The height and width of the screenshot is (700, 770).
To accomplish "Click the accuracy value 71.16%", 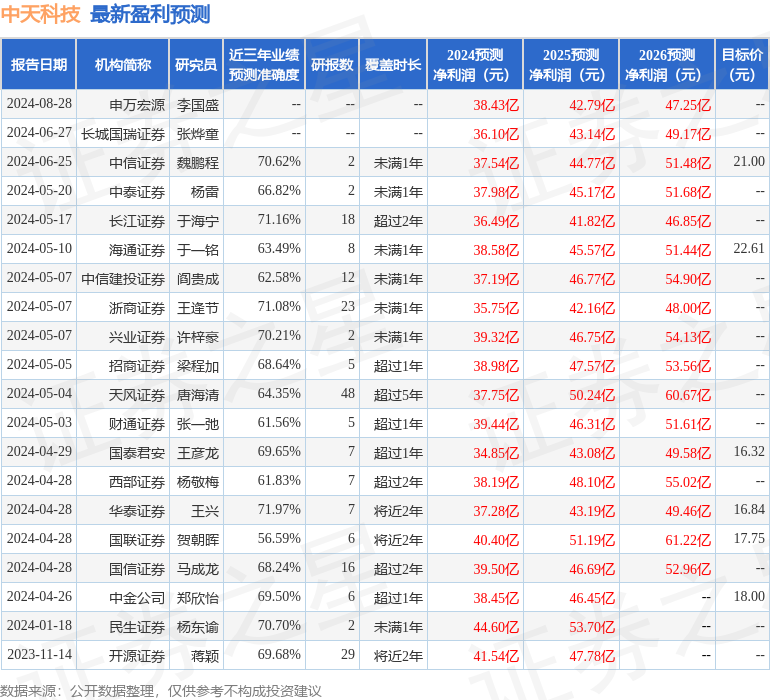I will (x=279, y=220).
